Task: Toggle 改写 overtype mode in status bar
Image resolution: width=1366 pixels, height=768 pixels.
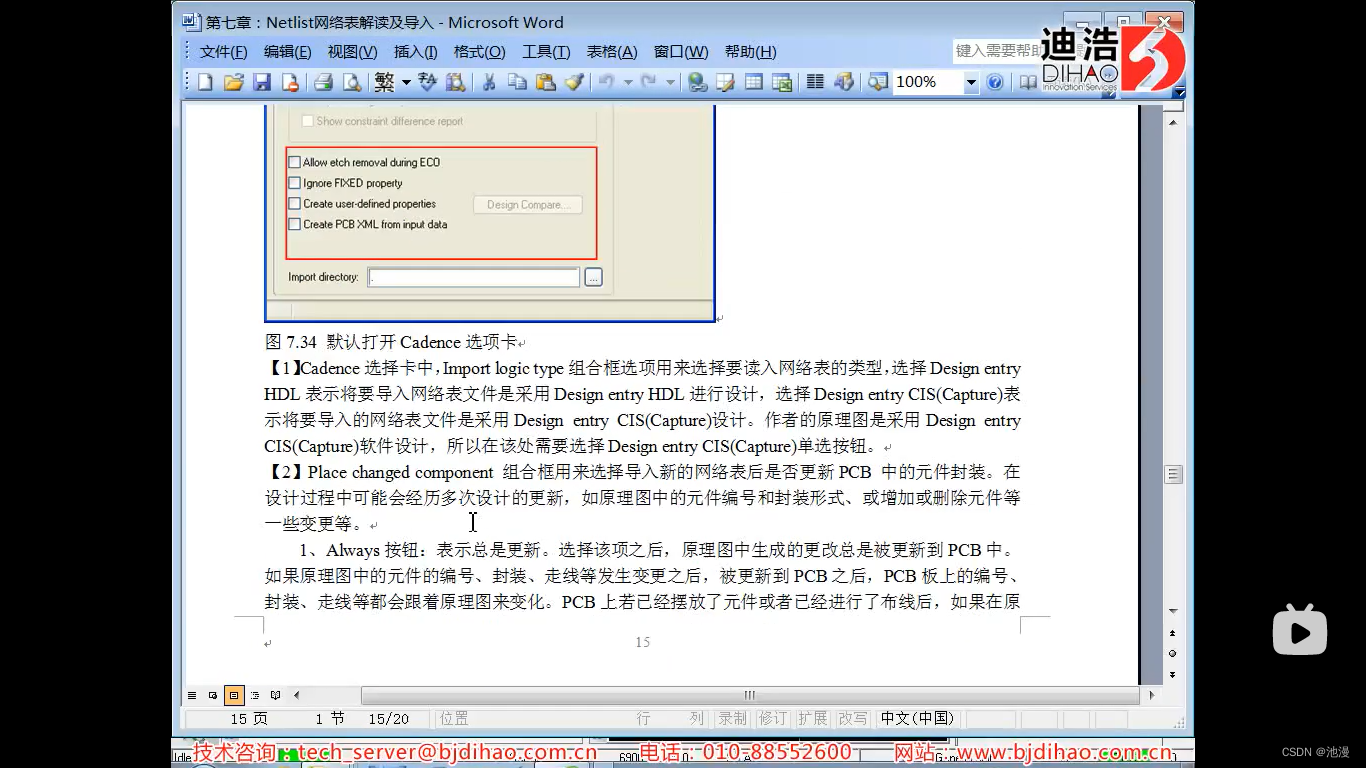Action: pos(853,718)
